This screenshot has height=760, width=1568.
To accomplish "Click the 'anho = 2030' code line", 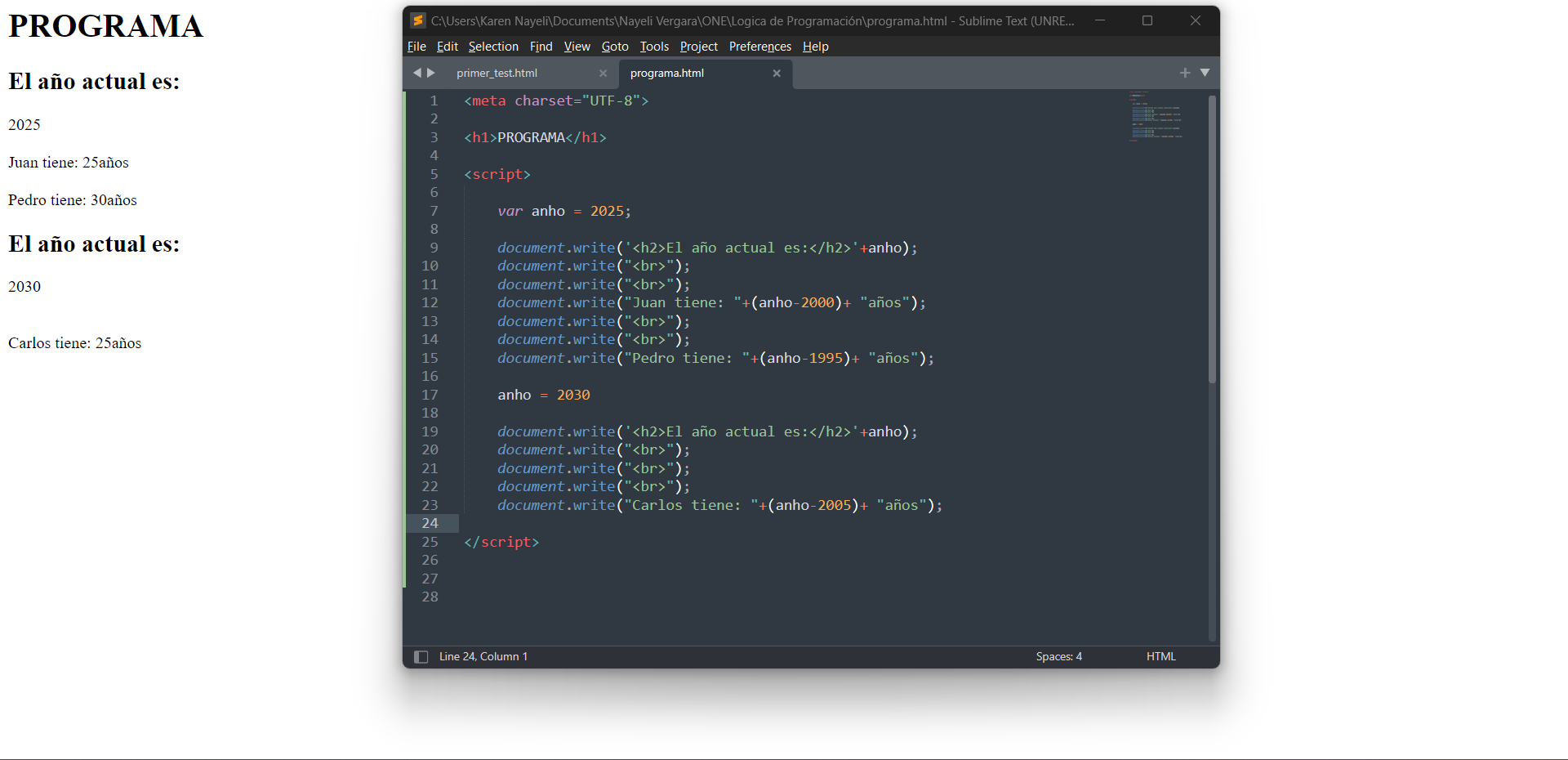I will tap(544, 395).
